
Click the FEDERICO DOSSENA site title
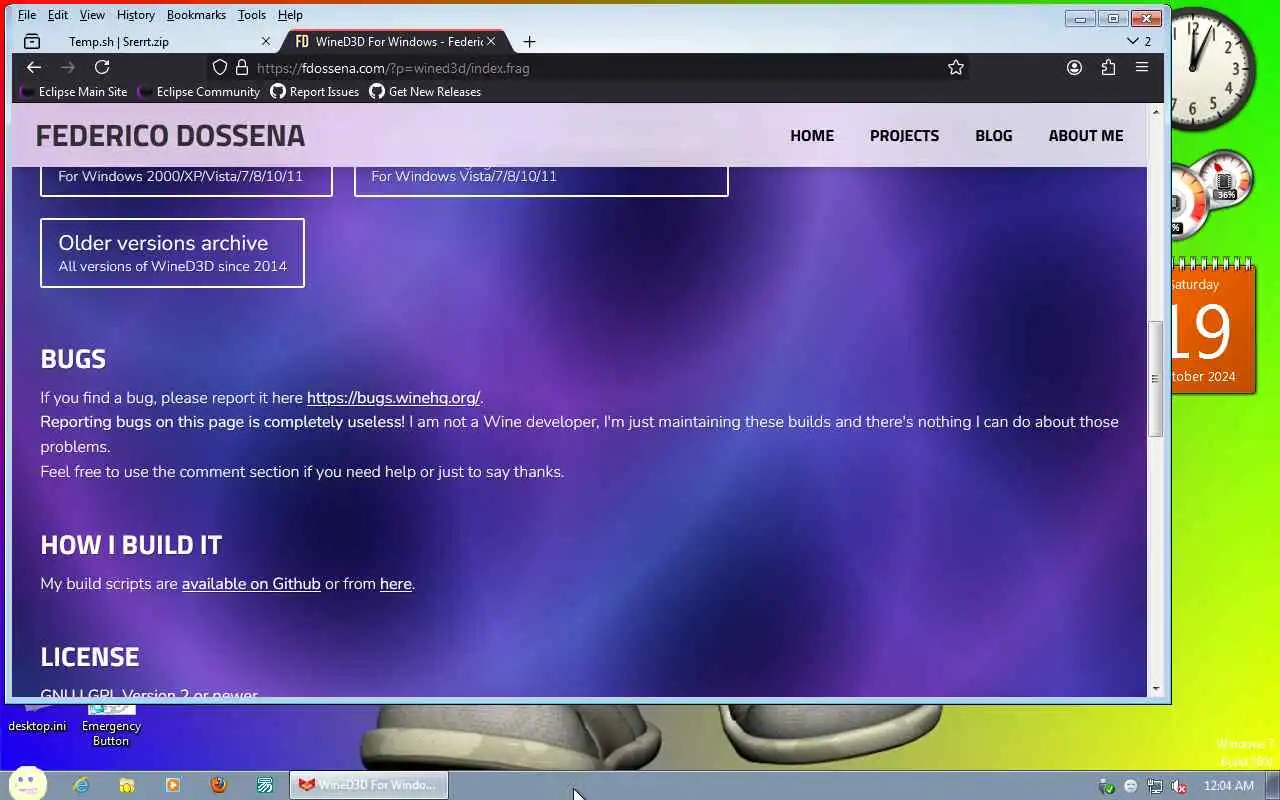coord(170,135)
